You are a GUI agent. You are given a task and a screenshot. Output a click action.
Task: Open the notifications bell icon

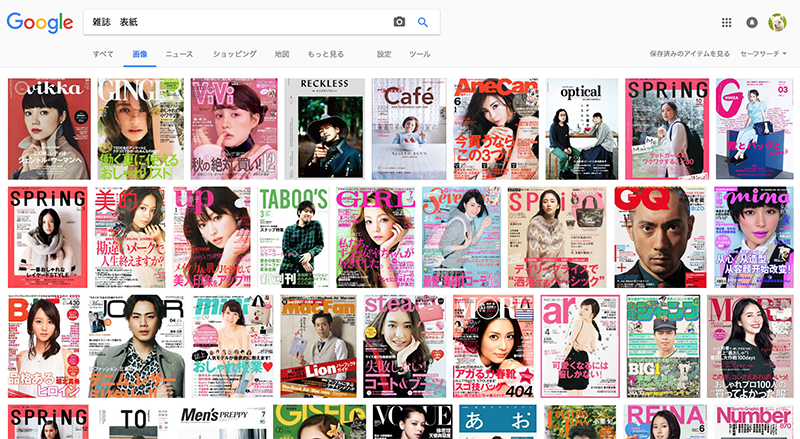tap(752, 22)
